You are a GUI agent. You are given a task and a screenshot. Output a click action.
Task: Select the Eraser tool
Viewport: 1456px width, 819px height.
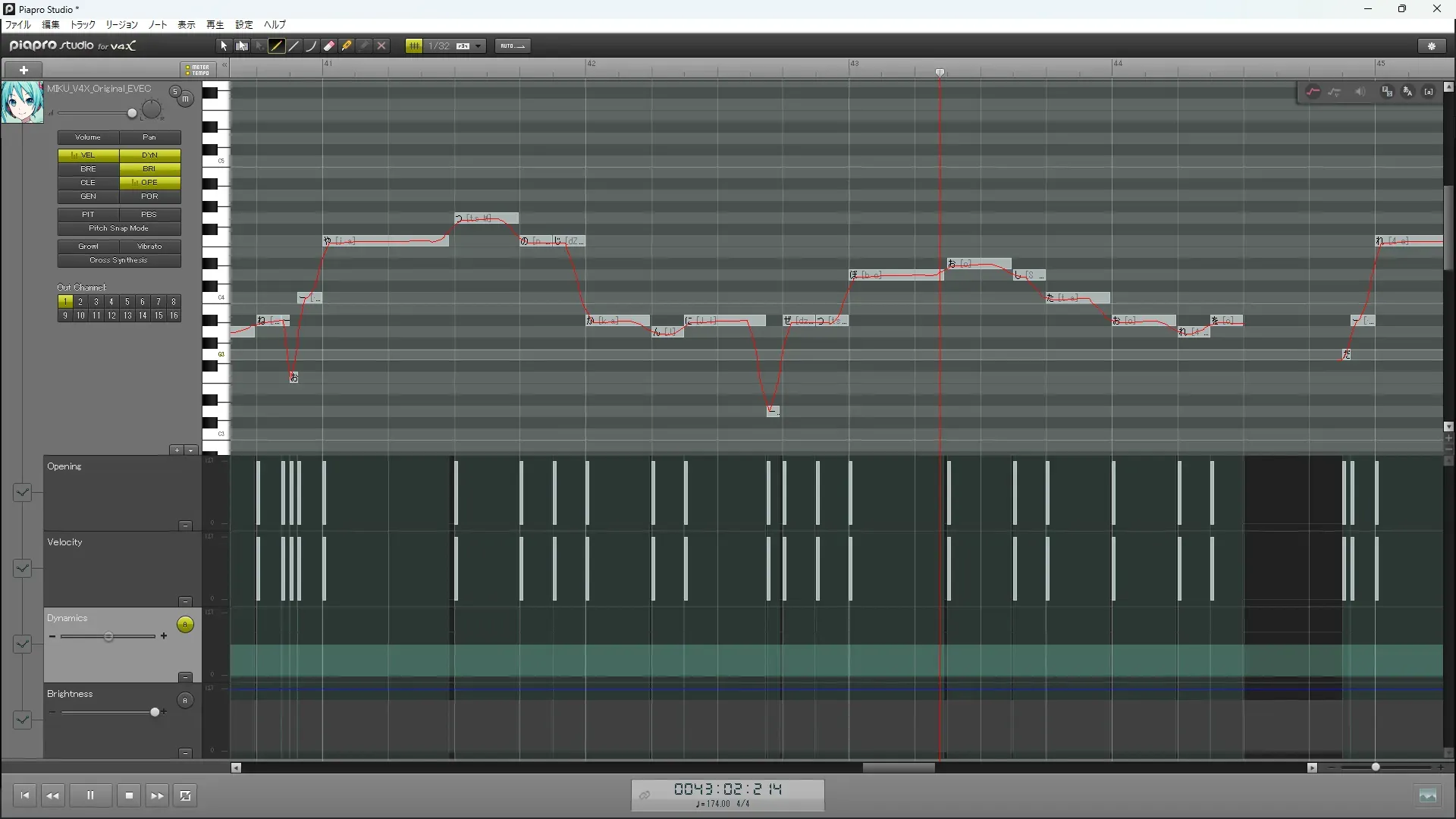(x=329, y=46)
